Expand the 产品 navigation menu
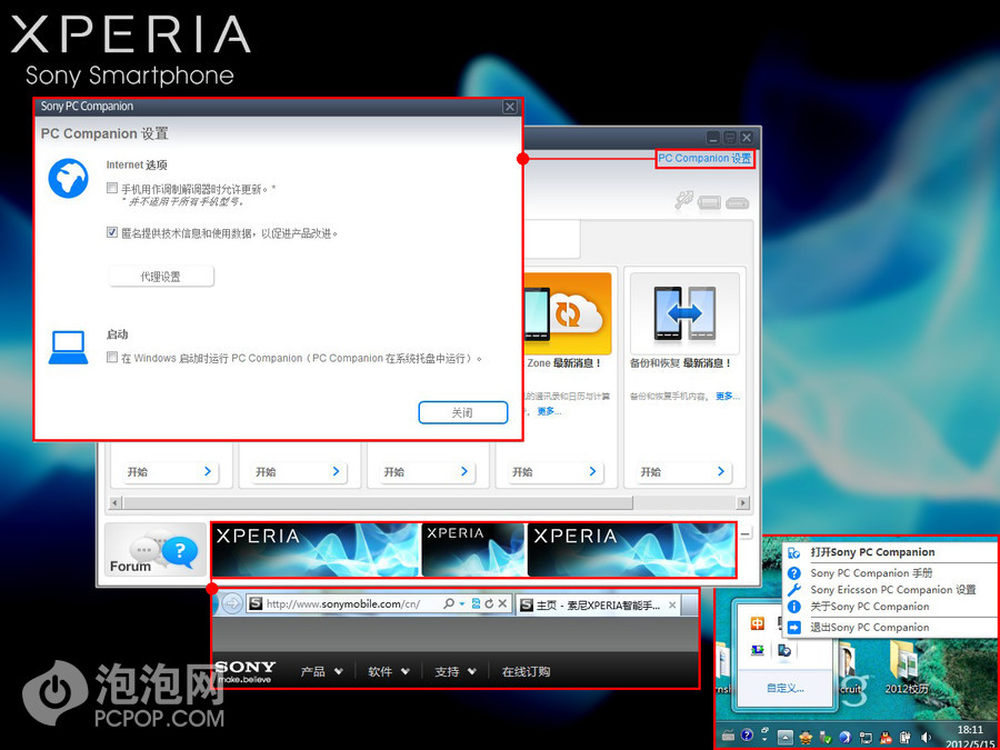The width and height of the screenshot is (1000, 750). point(322,672)
